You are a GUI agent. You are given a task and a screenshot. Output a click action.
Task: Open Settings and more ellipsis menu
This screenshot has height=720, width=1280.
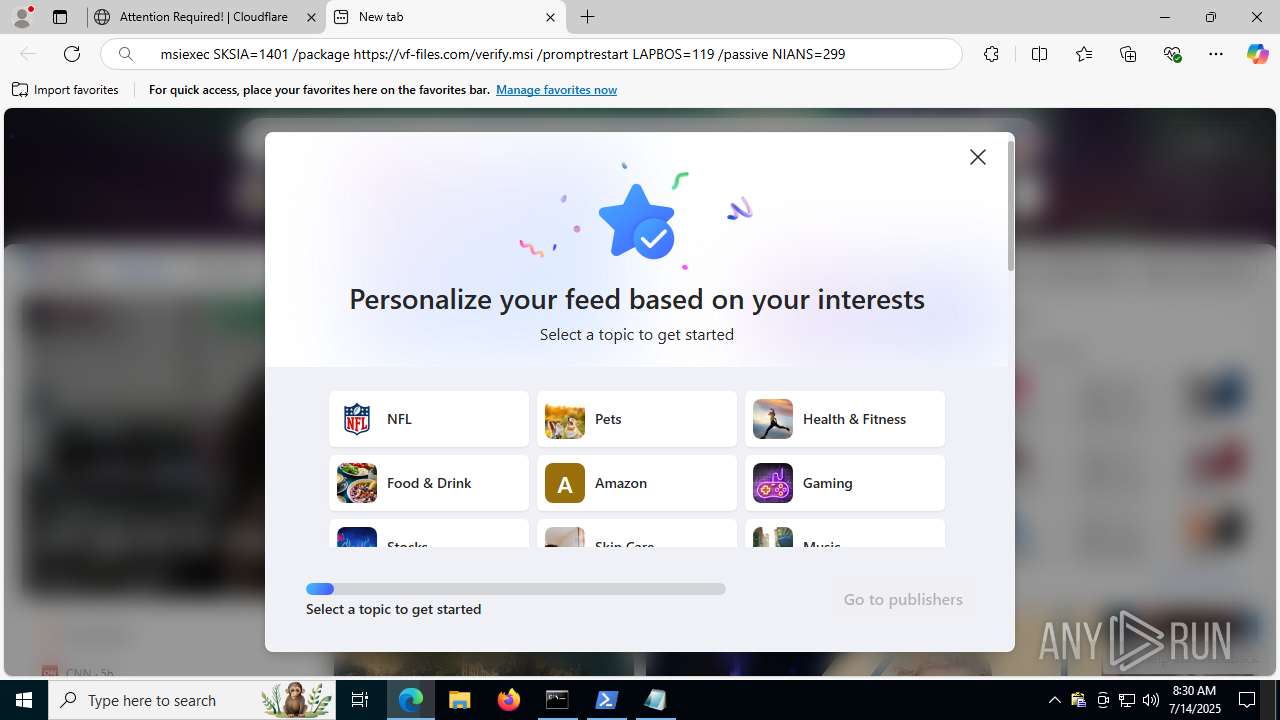coord(1216,54)
